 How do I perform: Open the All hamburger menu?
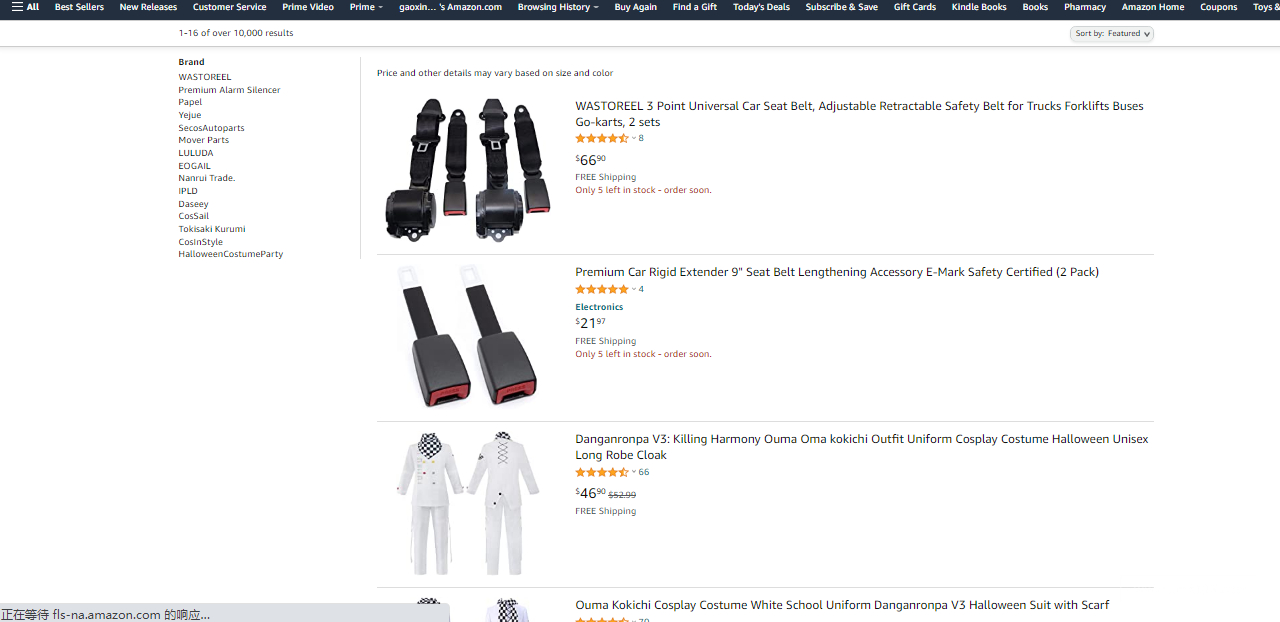(x=25, y=7)
